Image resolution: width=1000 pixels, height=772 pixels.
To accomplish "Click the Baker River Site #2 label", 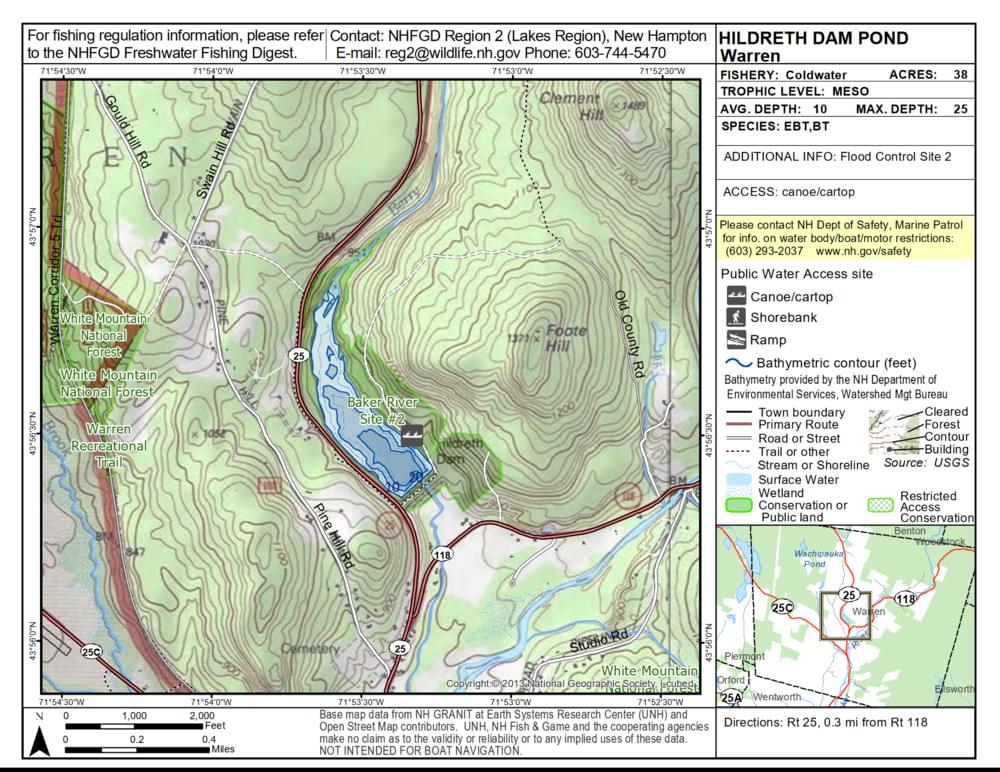I will click(x=382, y=410).
